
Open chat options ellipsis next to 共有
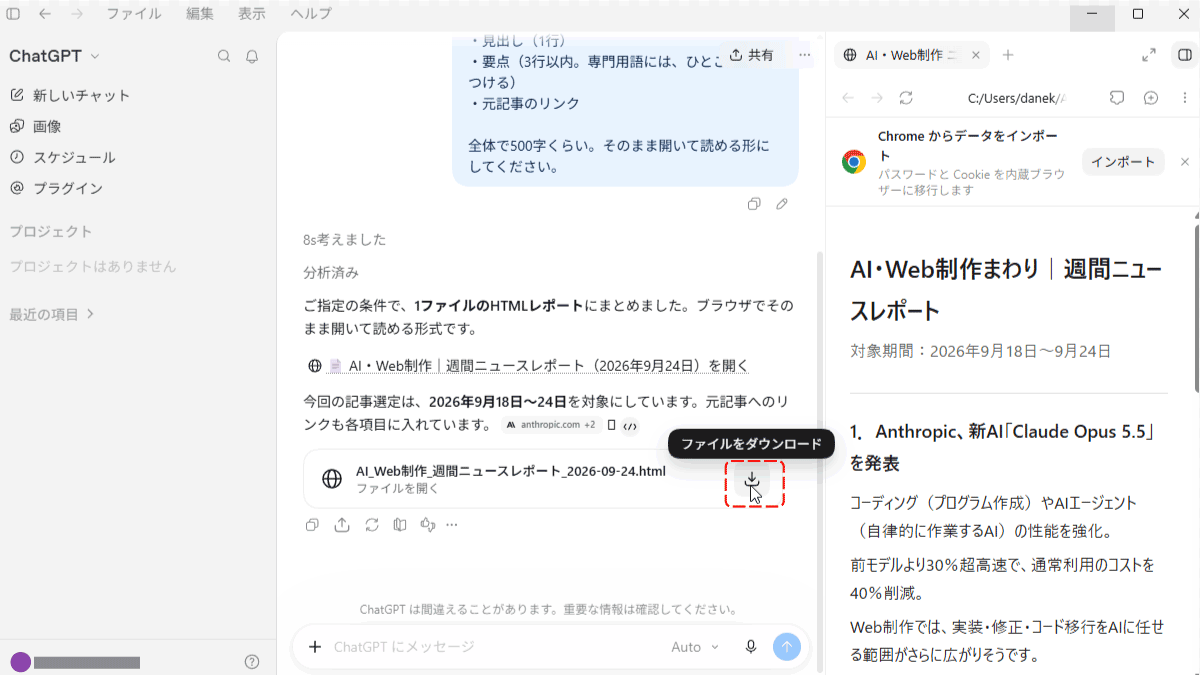tap(805, 55)
